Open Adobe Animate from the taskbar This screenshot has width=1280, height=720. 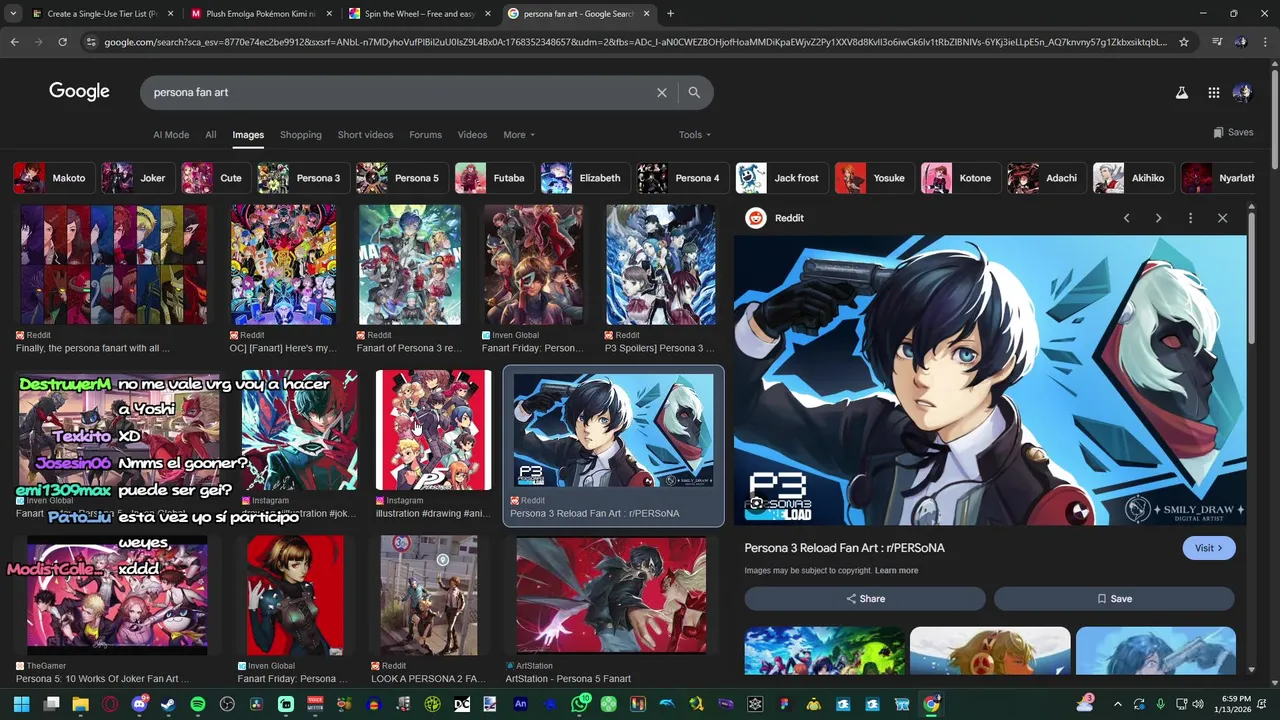click(520, 704)
